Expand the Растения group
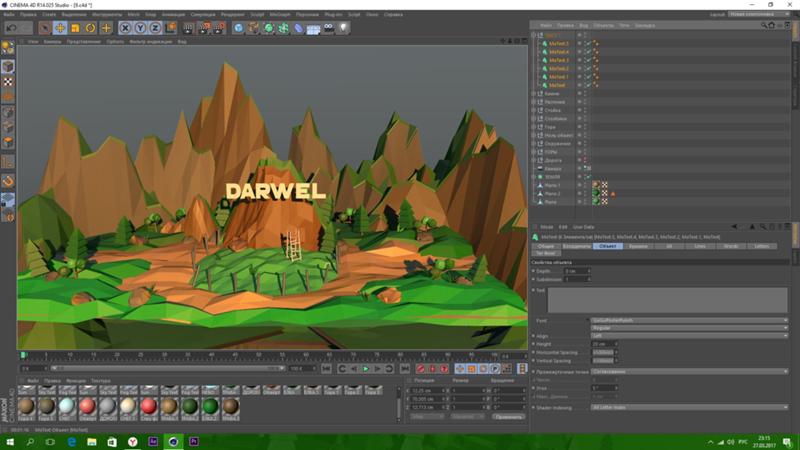800x450 pixels. pyautogui.click(x=534, y=102)
